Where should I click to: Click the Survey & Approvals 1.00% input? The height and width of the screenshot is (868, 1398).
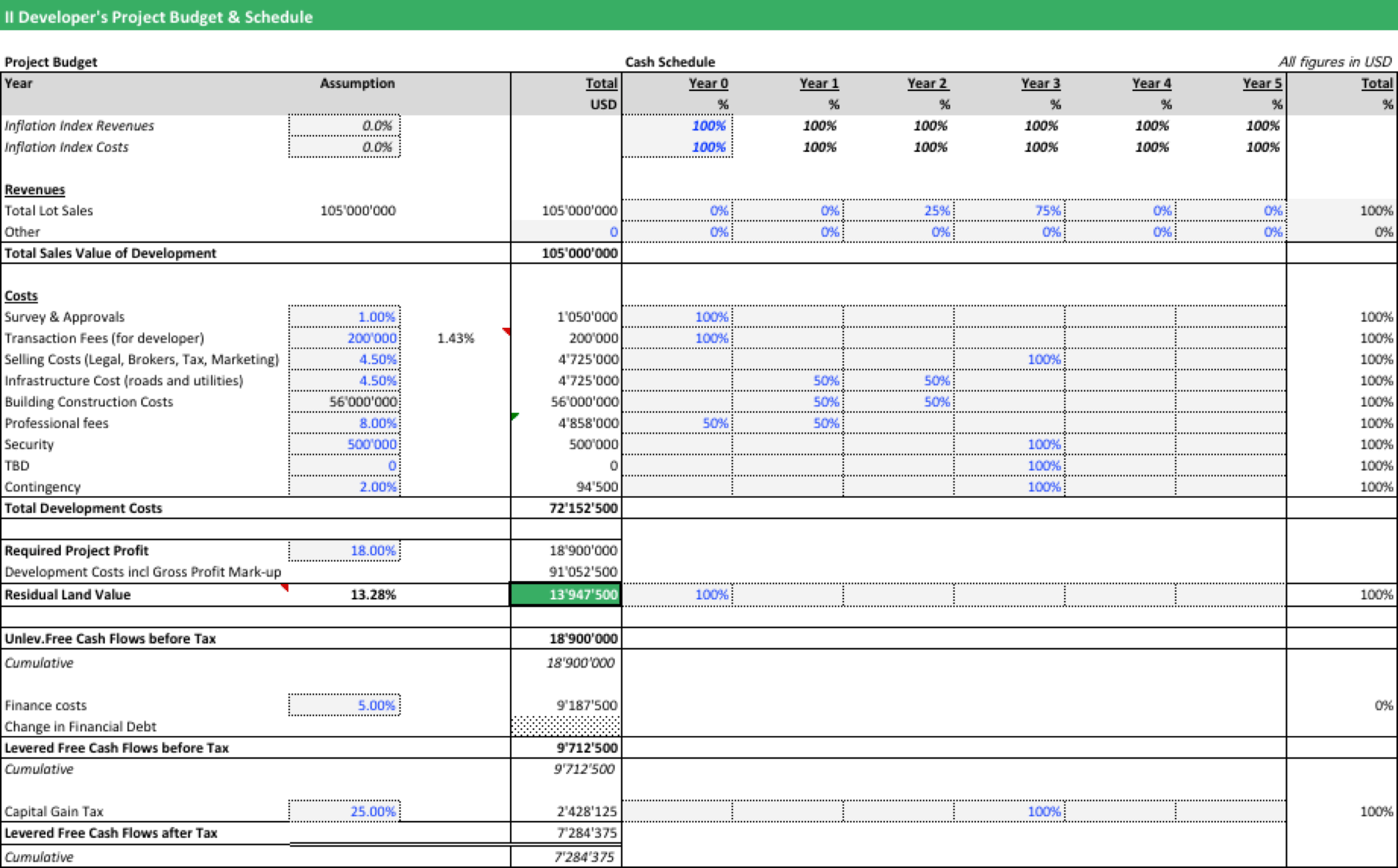pos(344,316)
